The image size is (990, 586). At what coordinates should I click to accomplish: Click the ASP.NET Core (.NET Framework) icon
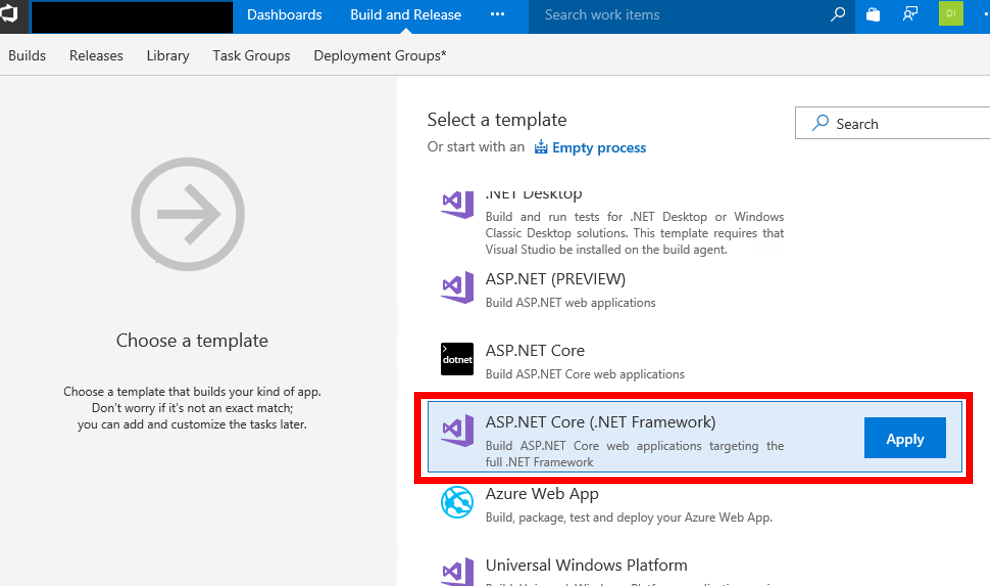[457, 430]
